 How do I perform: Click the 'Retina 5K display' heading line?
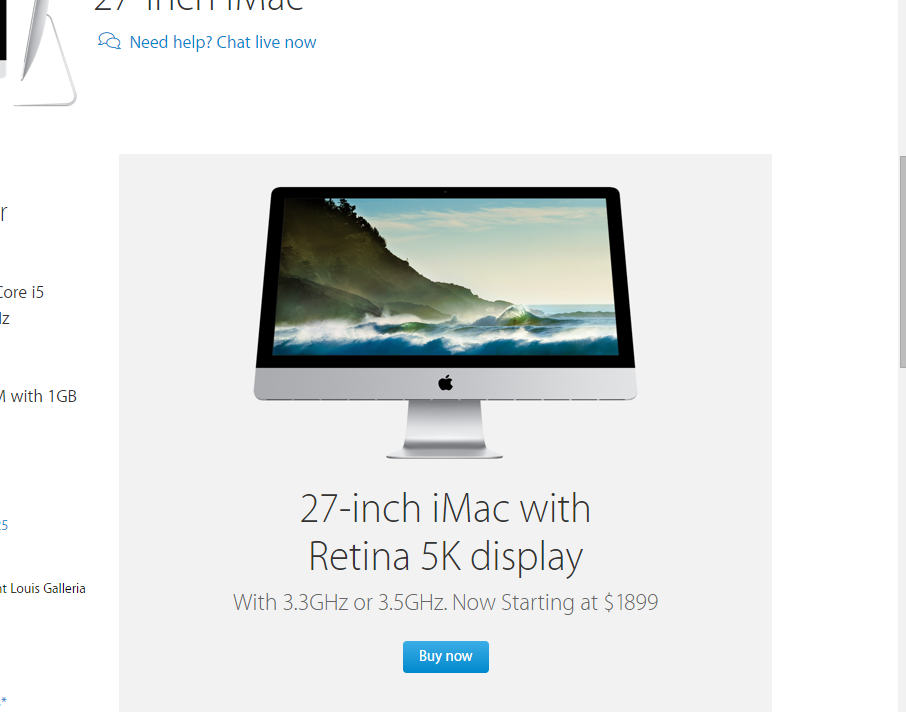[445, 557]
